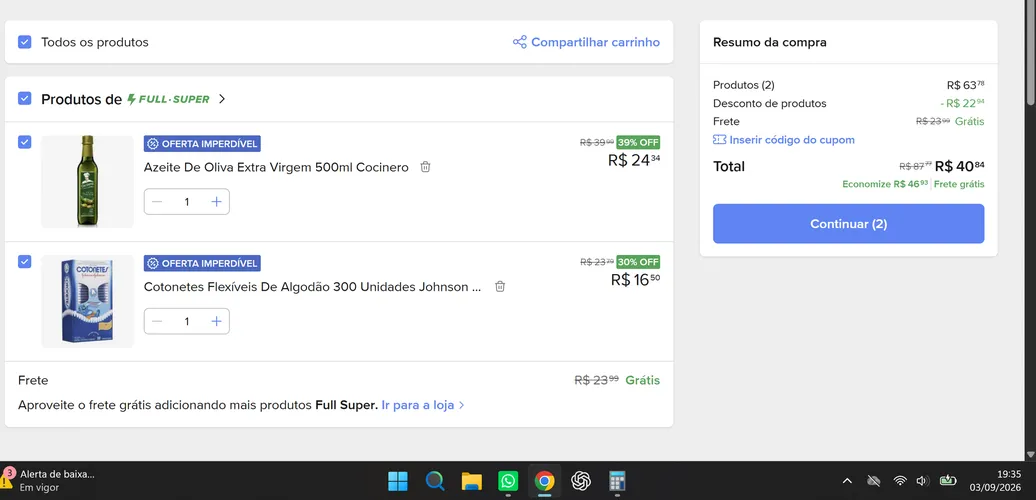The image size is (1036, 500).
Task: Open ChatGPT app from taskbar
Action: pos(581,481)
